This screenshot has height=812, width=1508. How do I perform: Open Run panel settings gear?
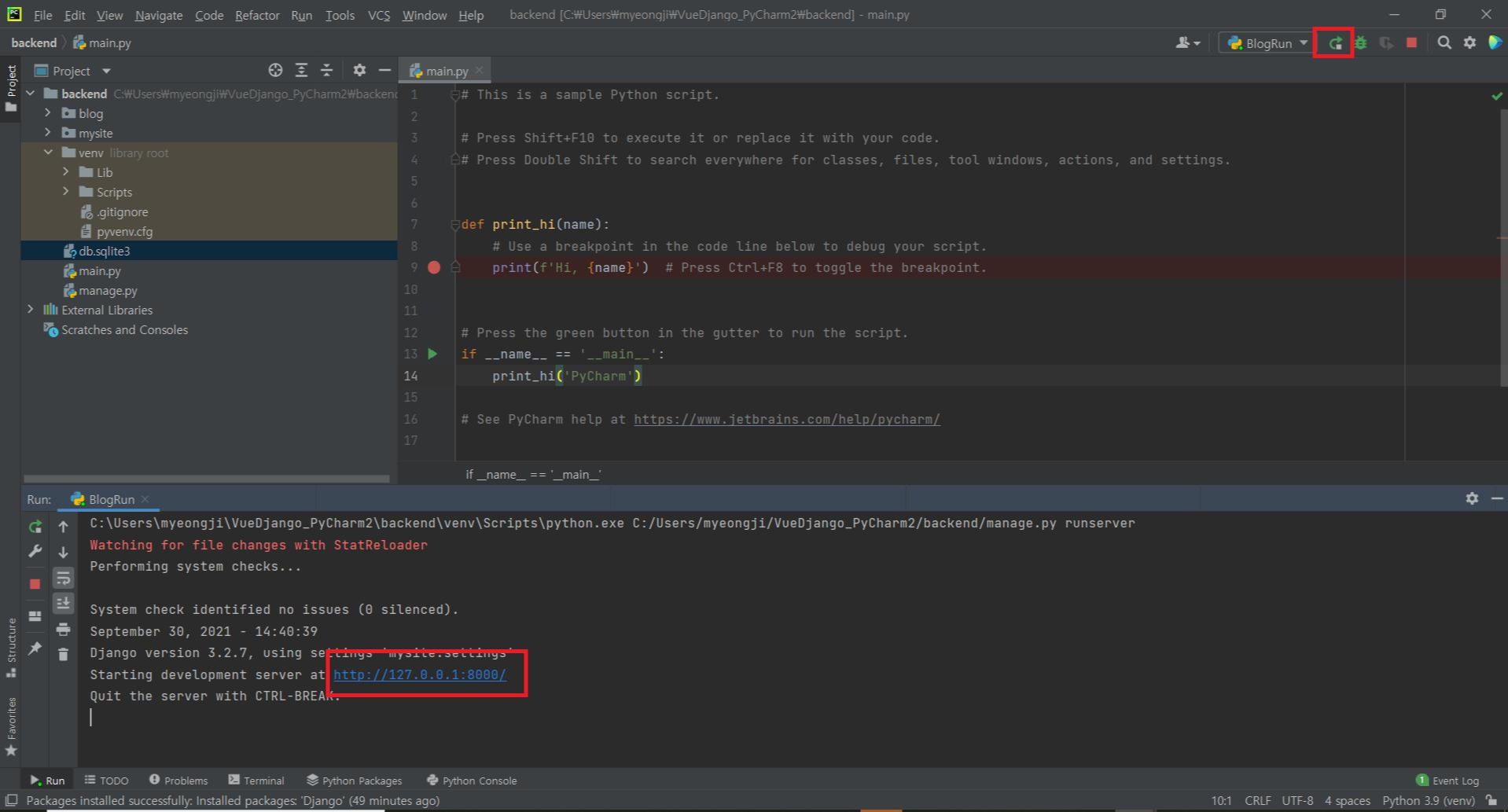pyautogui.click(x=1472, y=498)
